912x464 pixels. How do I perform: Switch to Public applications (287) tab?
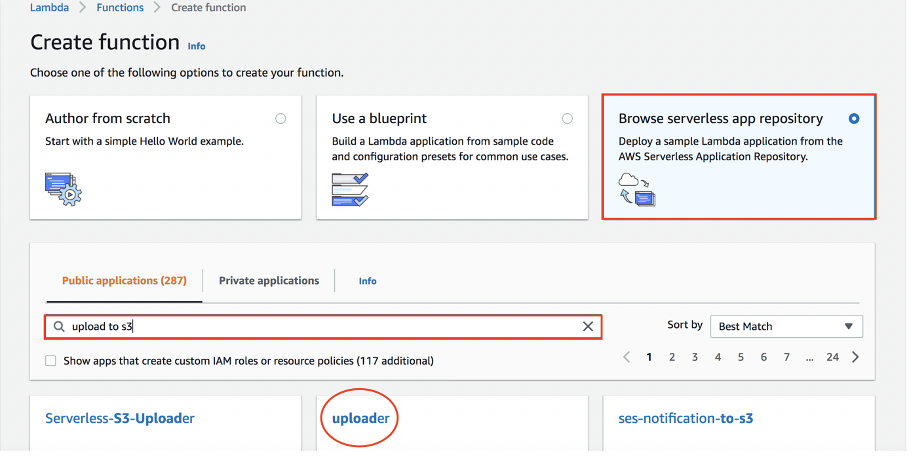[124, 281]
